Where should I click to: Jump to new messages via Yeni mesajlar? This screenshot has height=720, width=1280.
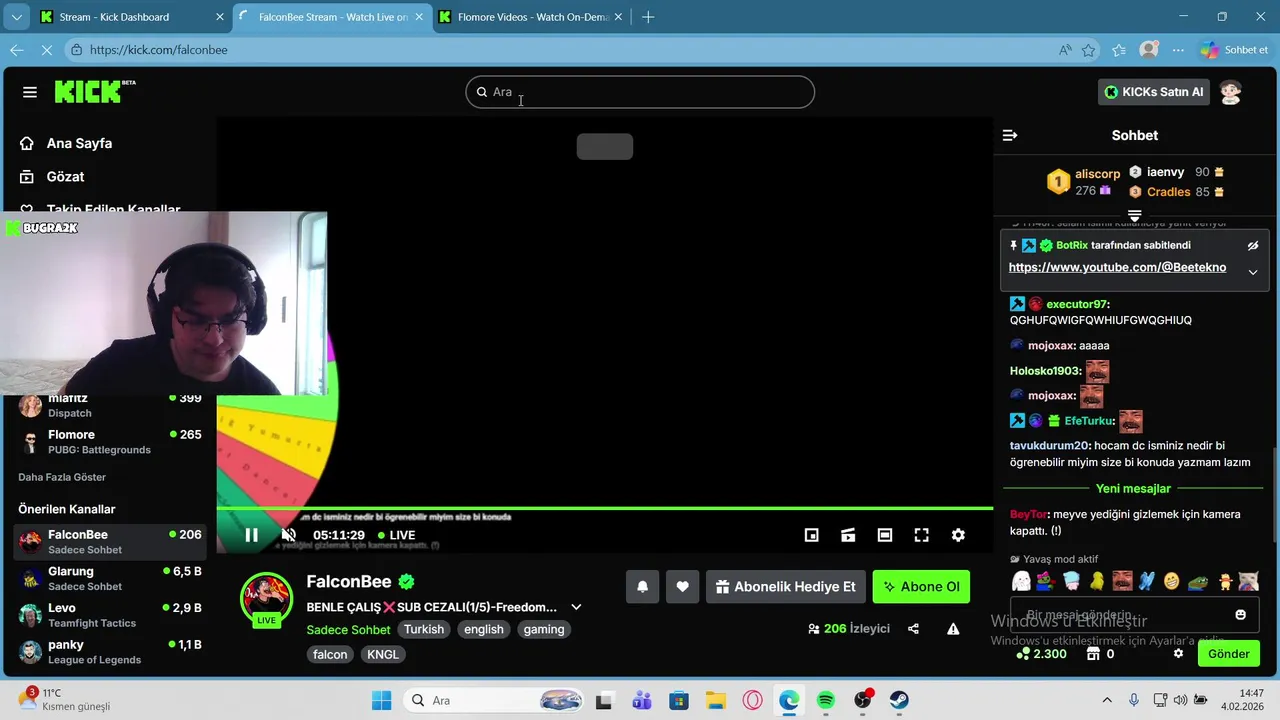click(1133, 489)
